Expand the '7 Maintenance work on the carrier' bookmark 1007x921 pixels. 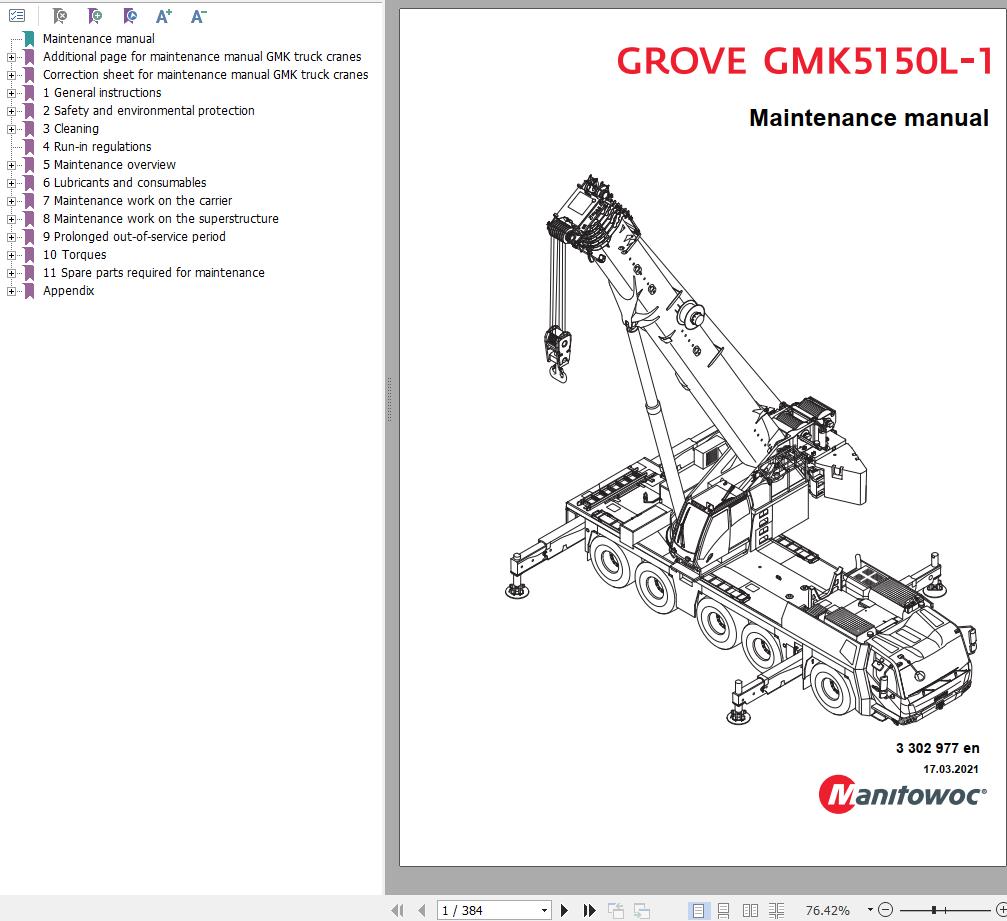click(12, 201)
